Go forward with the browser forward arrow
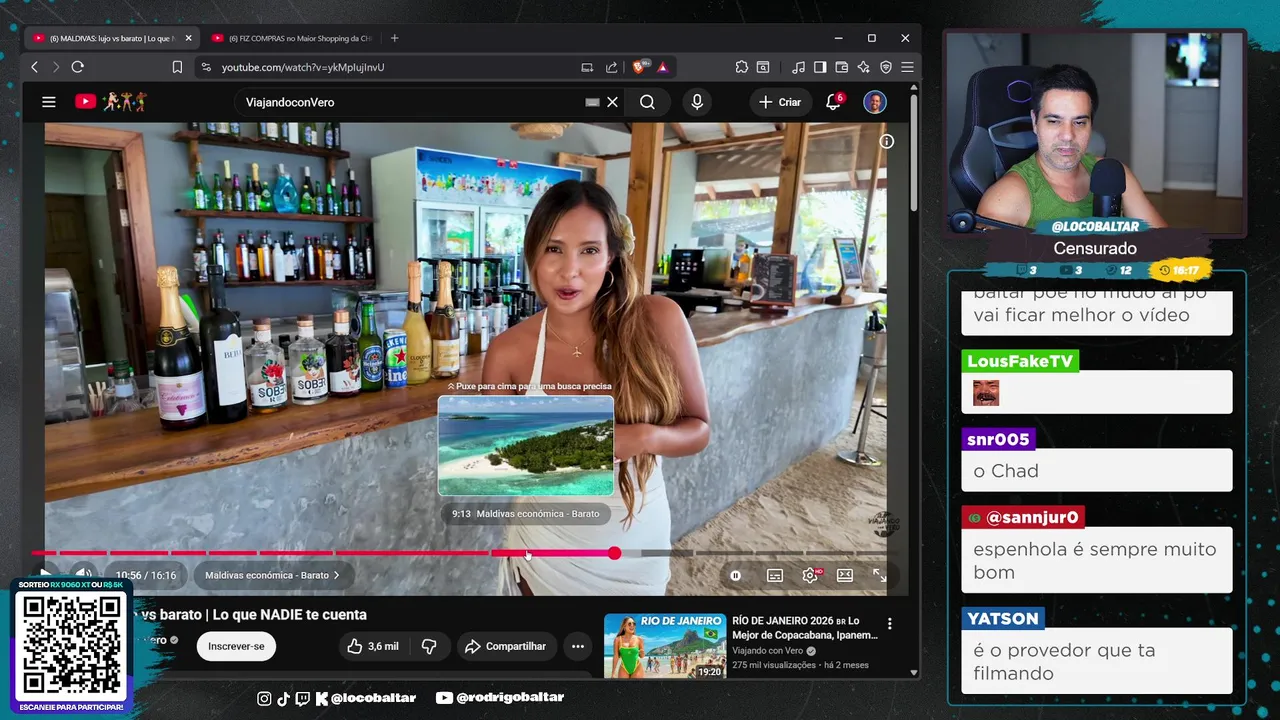The image size is (1280, 720). [55, 67]
